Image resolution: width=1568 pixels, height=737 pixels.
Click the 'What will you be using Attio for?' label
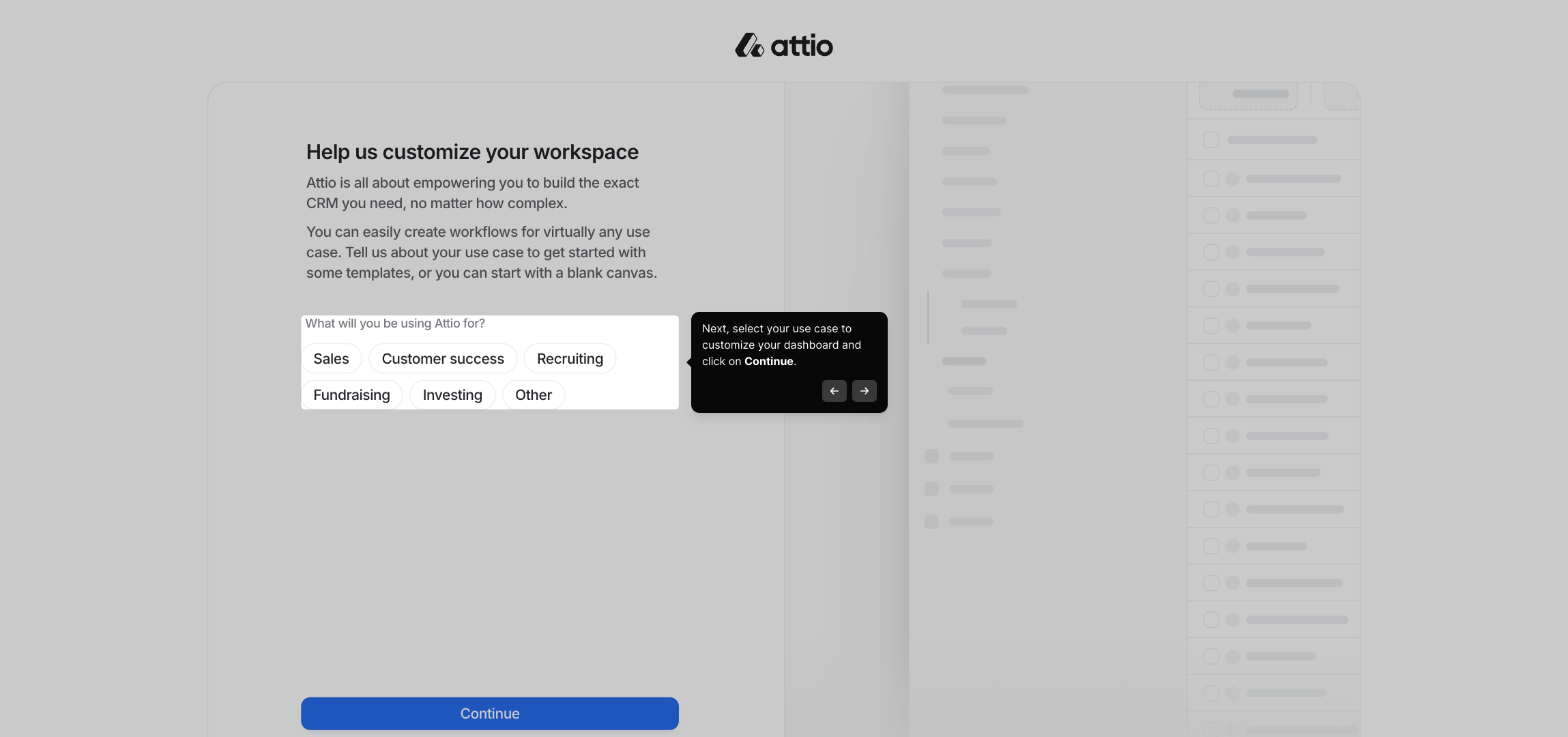395,323
